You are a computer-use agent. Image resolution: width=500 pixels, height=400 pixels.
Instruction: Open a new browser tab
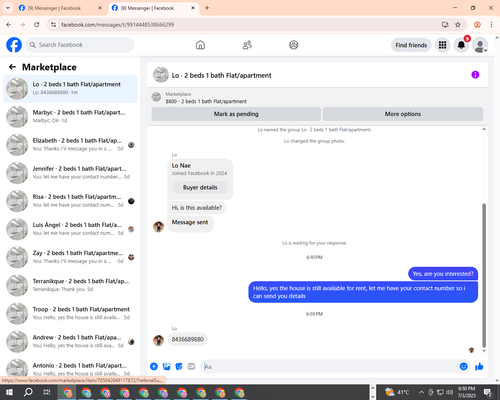pos(207,8)
